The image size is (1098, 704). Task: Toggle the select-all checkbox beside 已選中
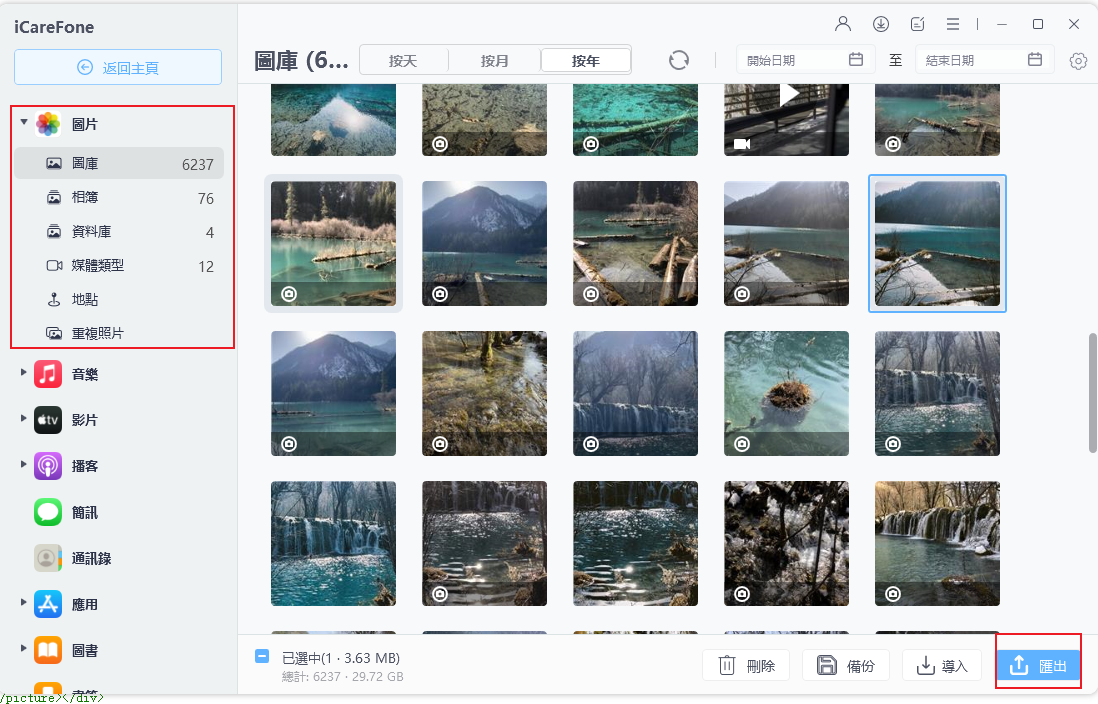click(x=262, y=657)
